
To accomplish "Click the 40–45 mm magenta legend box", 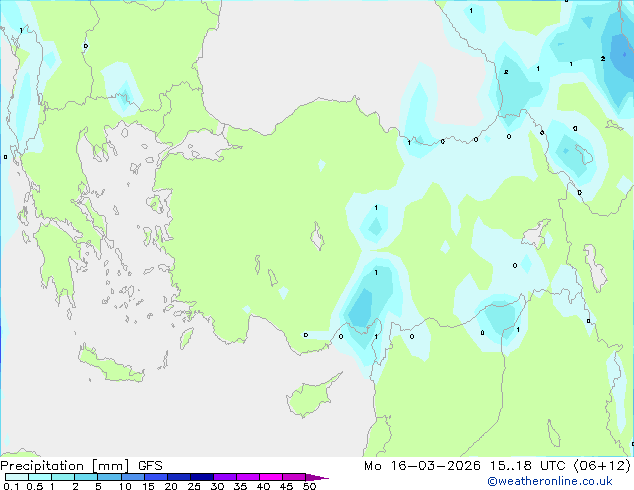I will pos(271,477).
